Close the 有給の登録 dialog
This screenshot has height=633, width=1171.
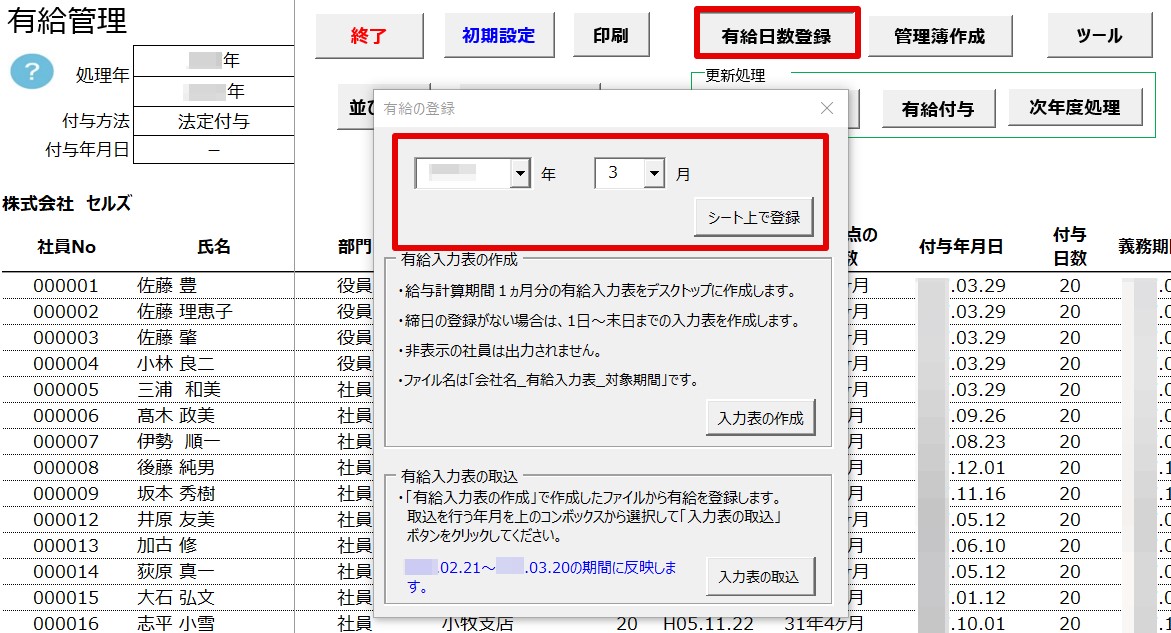pyautogui.click(x=826, y=108)
